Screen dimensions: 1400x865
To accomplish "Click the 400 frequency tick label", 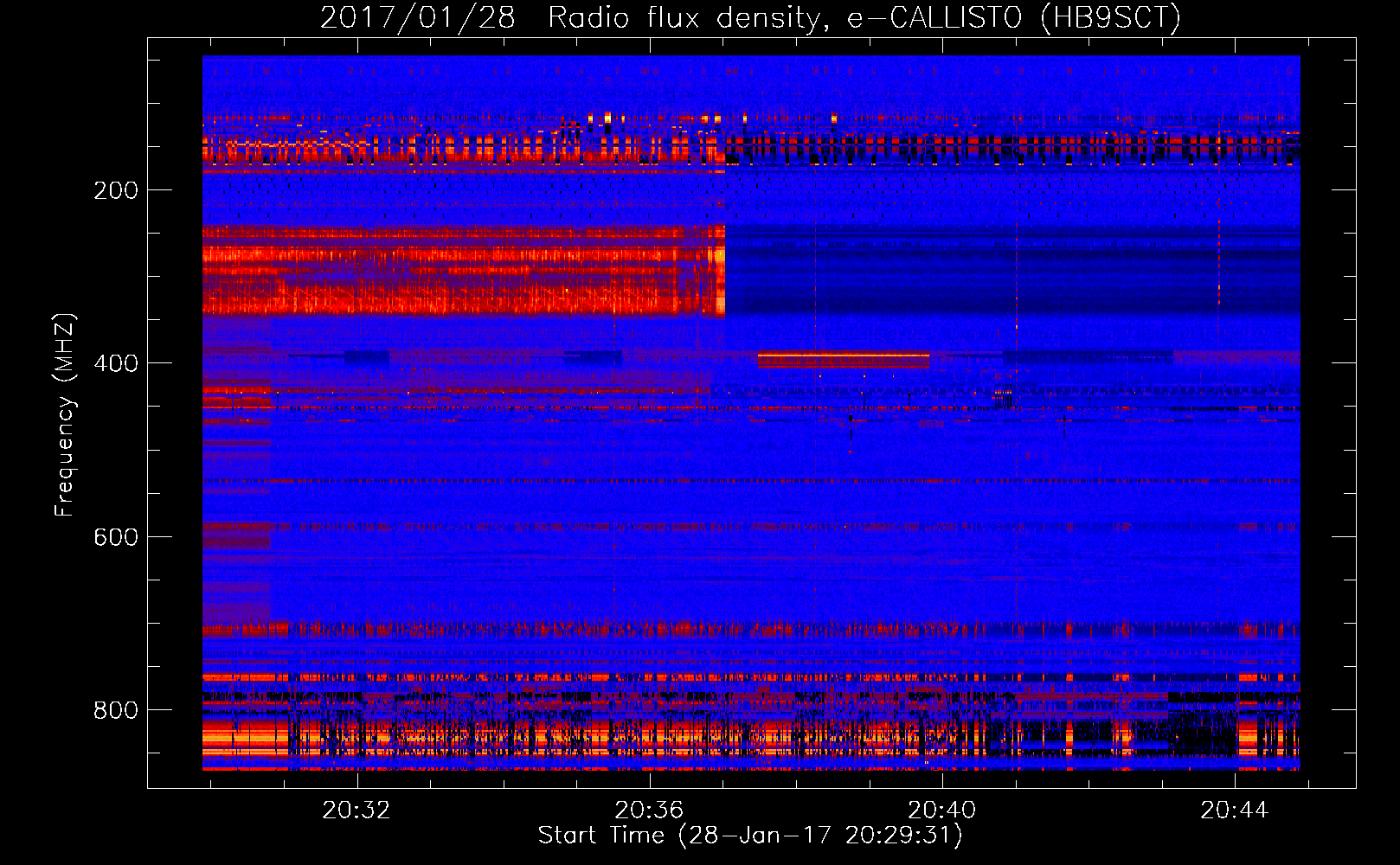I will [x=116, y=363].
